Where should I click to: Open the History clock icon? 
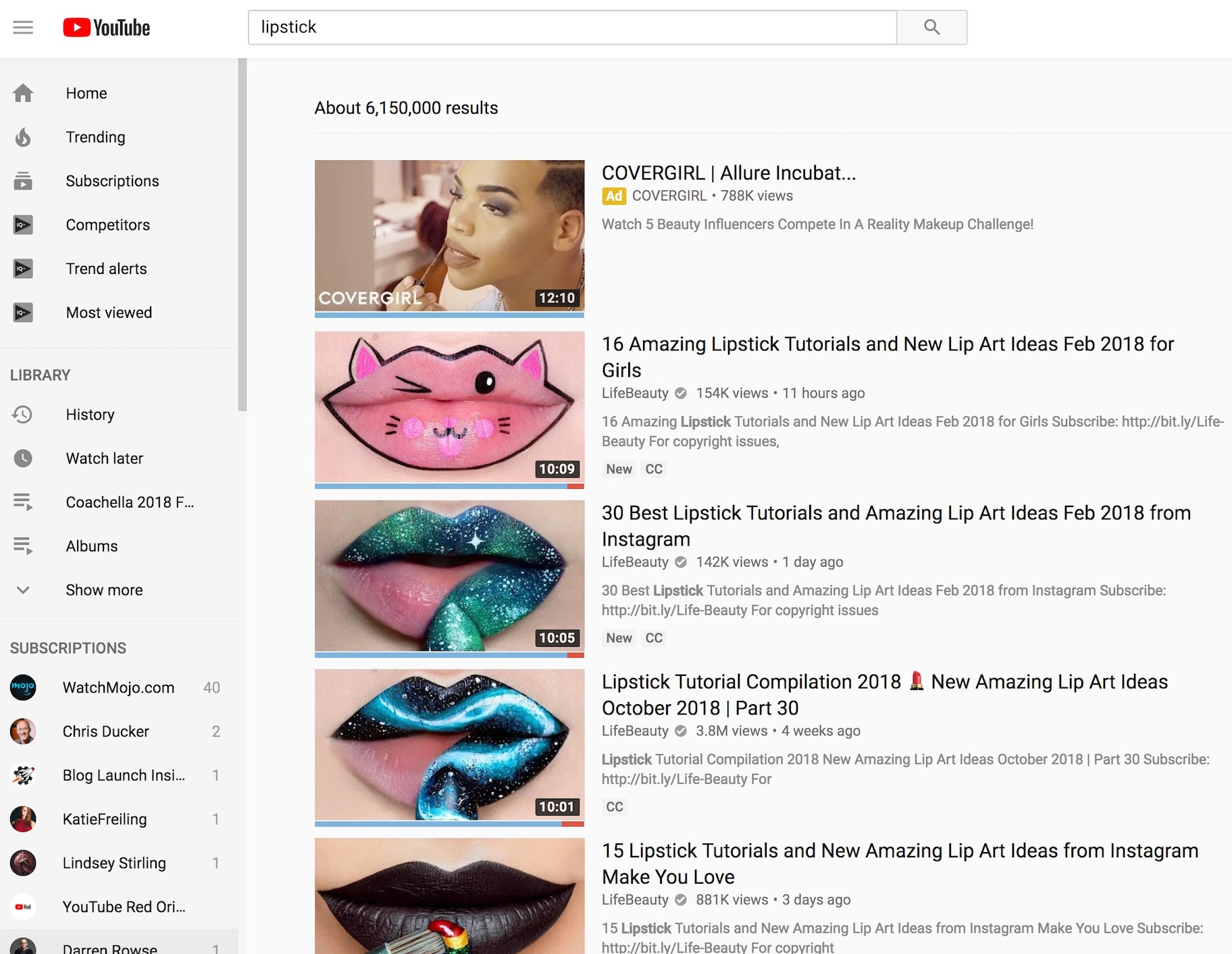coord(23,415)
